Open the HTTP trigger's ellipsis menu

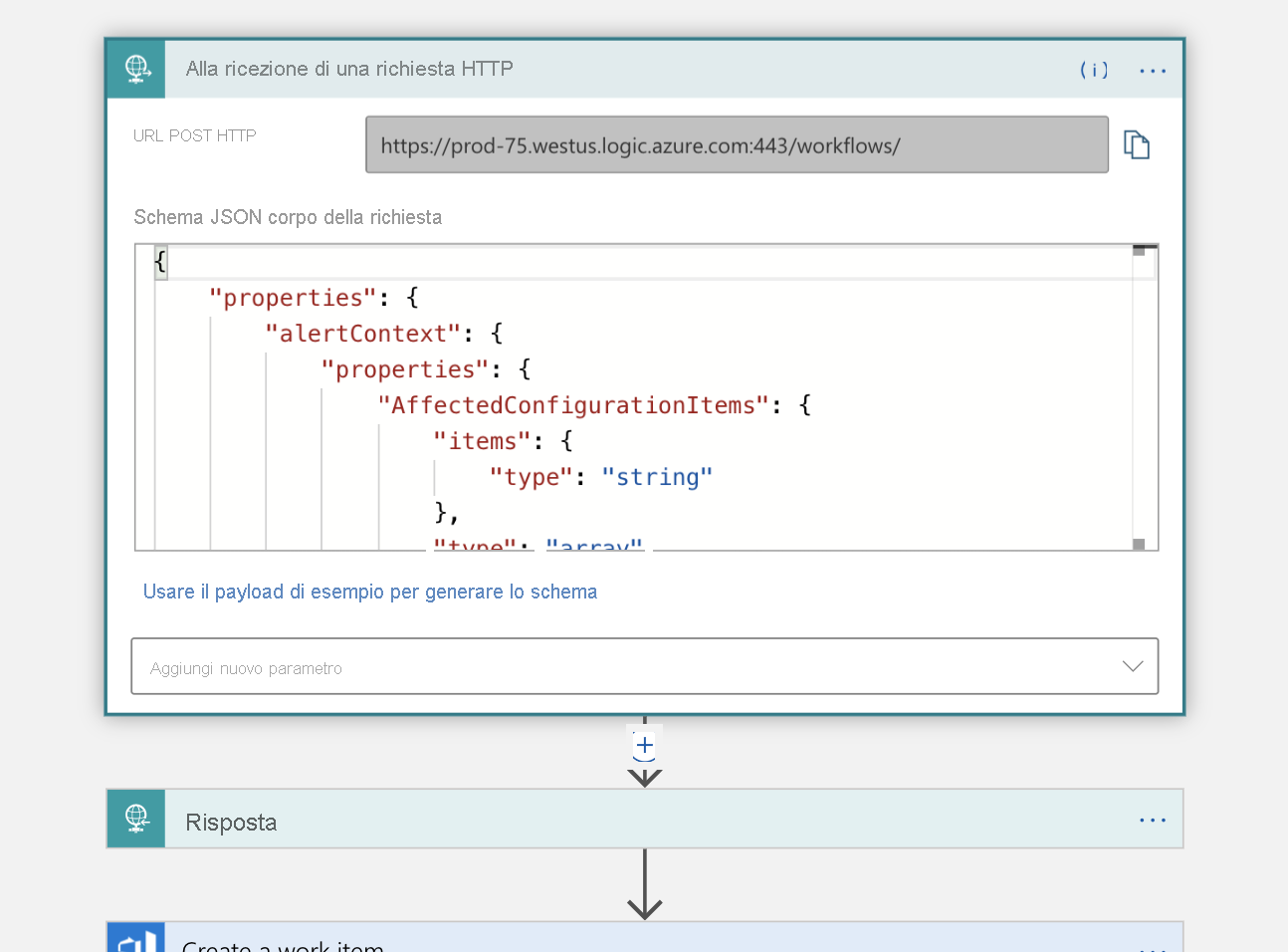click(x=1153, y=70)
